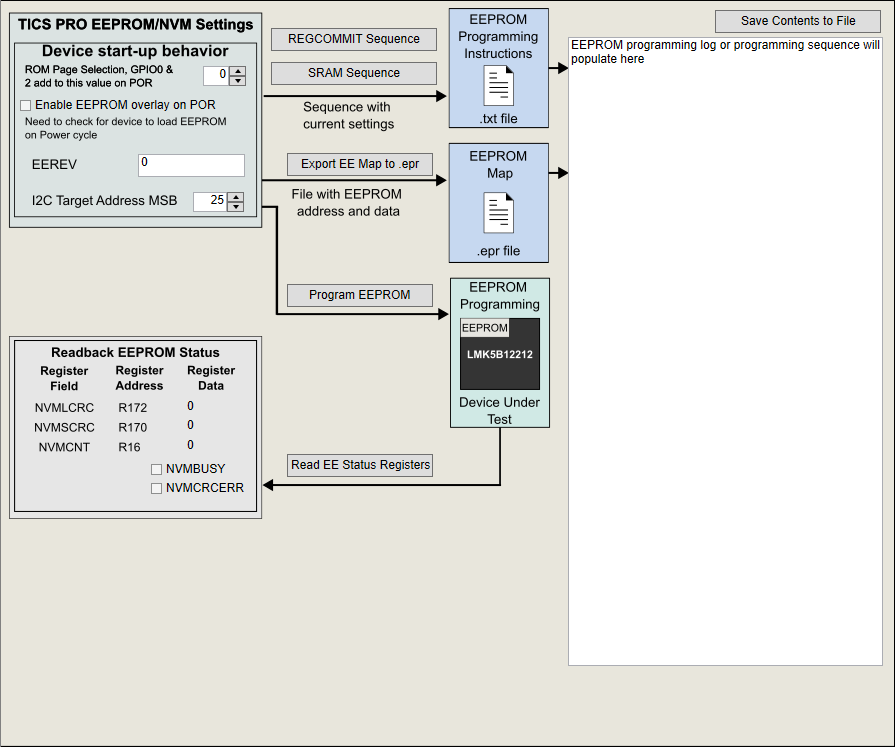
Task: Export EE Map to .epr
Action: (360, 164)
